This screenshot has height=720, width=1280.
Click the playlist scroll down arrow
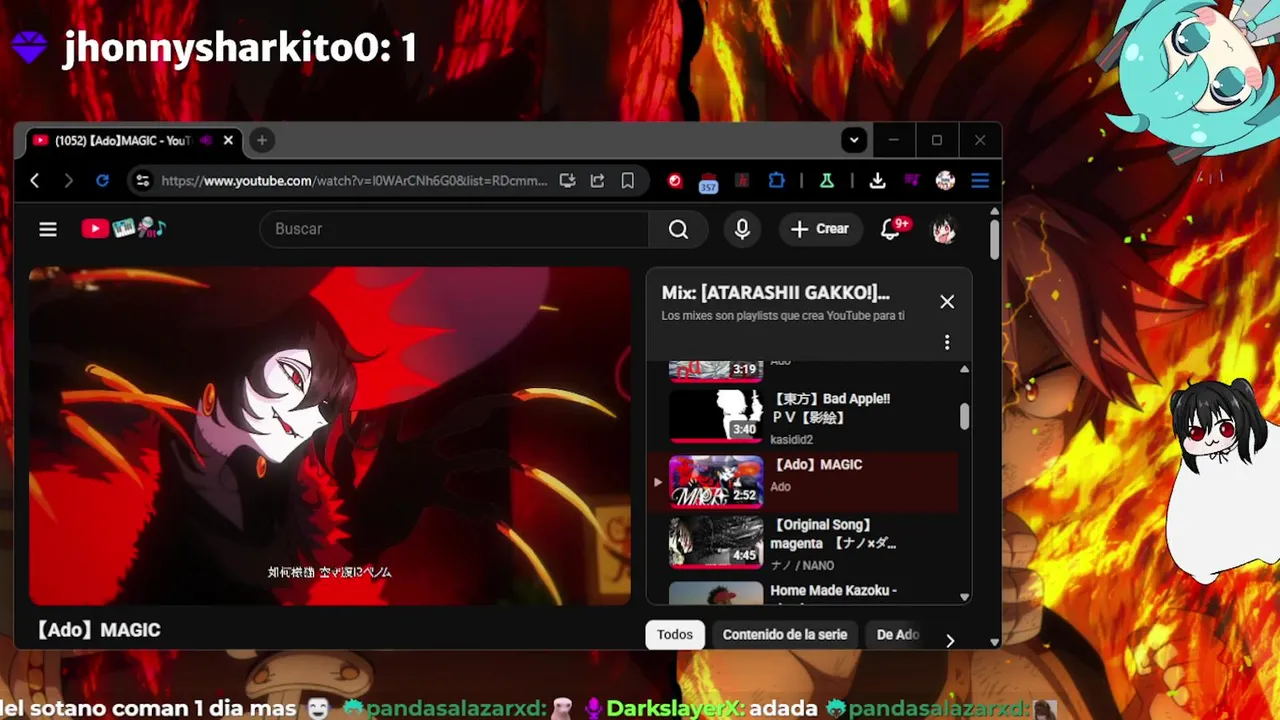[x=964, y=597]
